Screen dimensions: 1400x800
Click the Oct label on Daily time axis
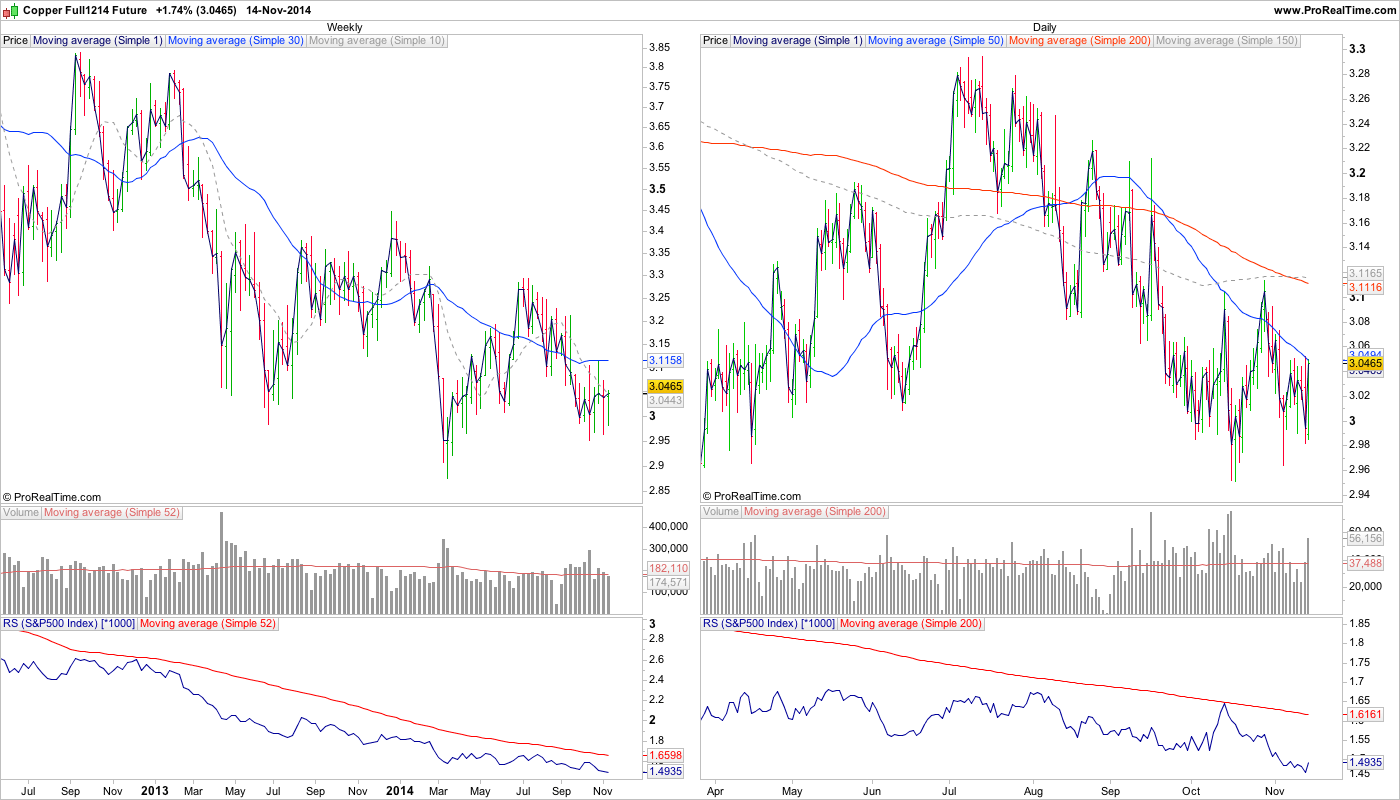(x=1192, y=790)
